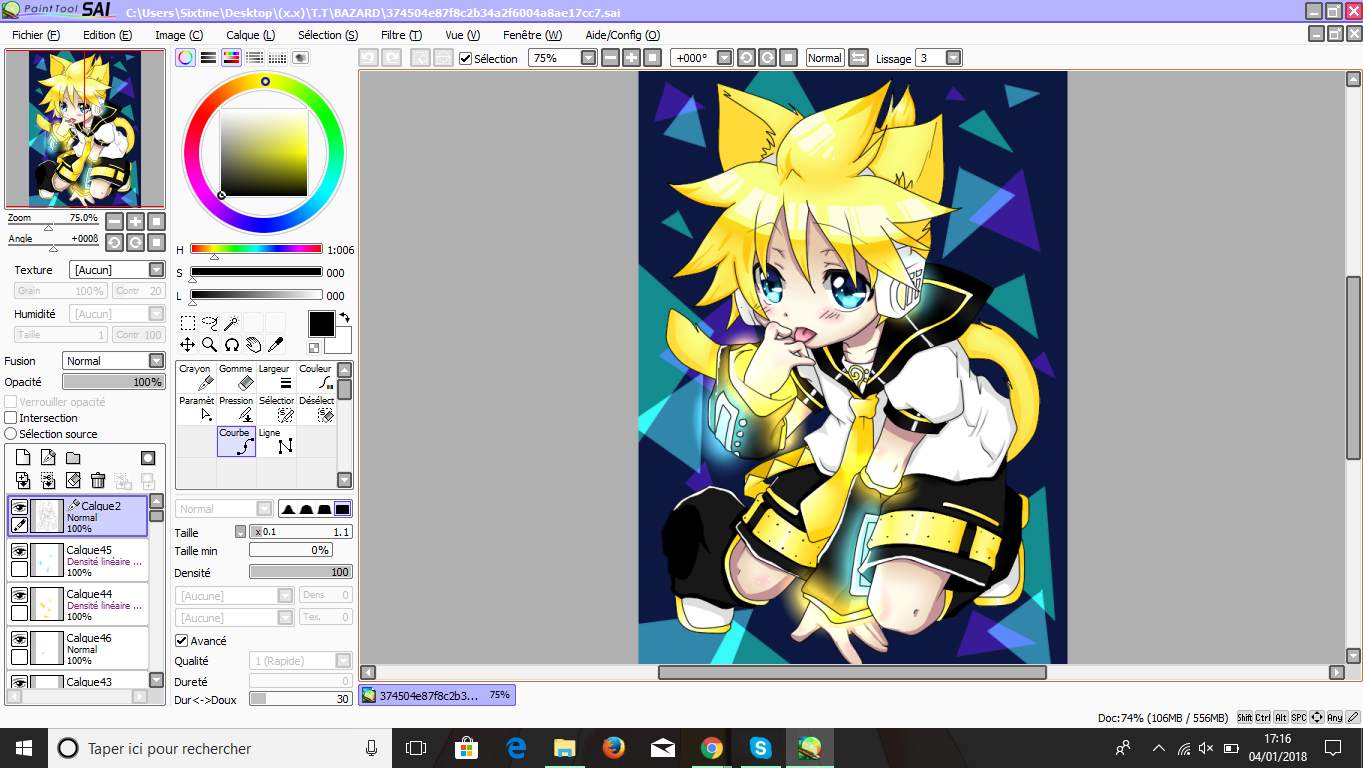Toggle the HSV sliders panel

click(x=231, y=58)
